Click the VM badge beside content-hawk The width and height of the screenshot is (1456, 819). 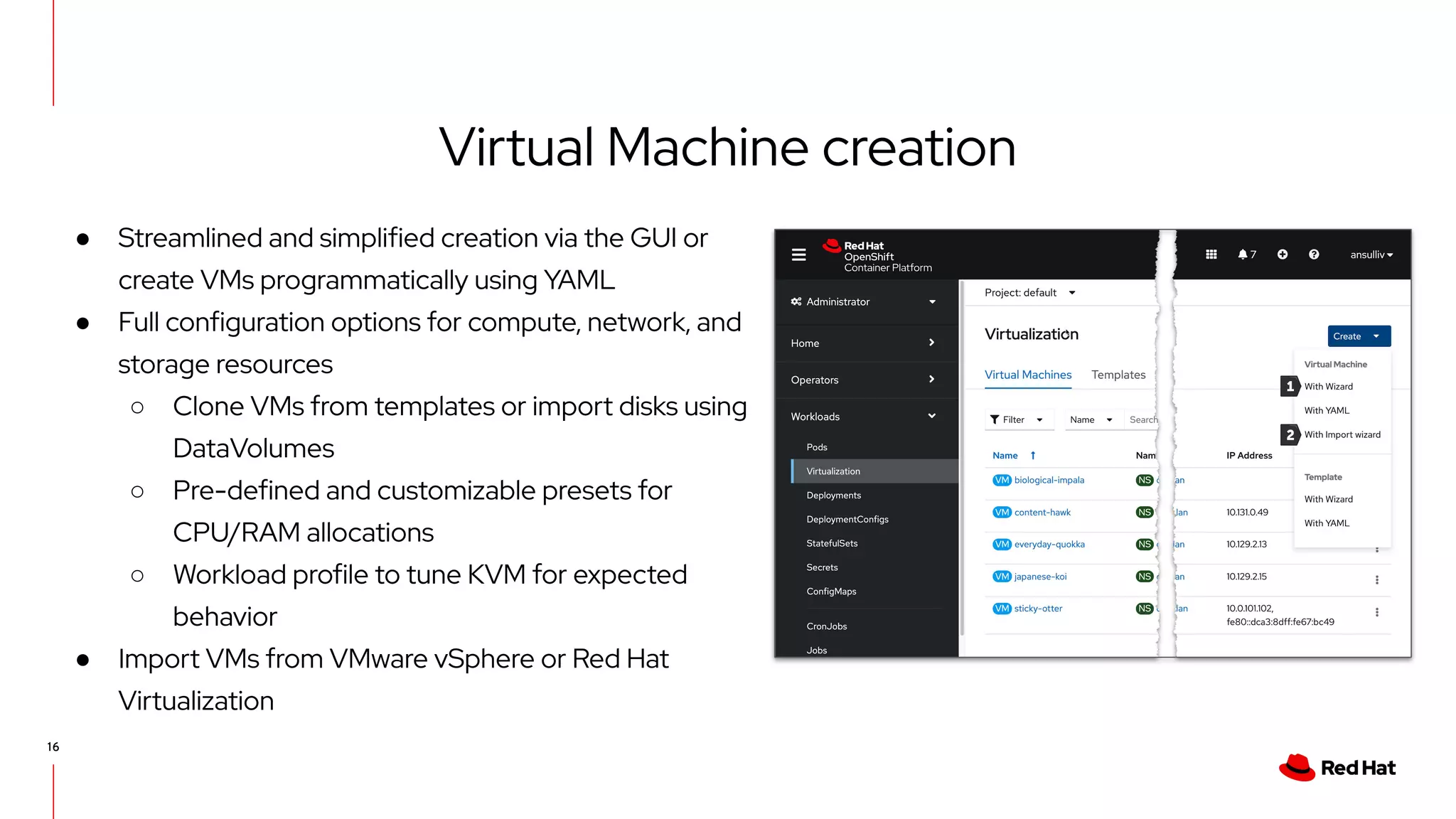pyautogui.click(x=1002, y=513)
